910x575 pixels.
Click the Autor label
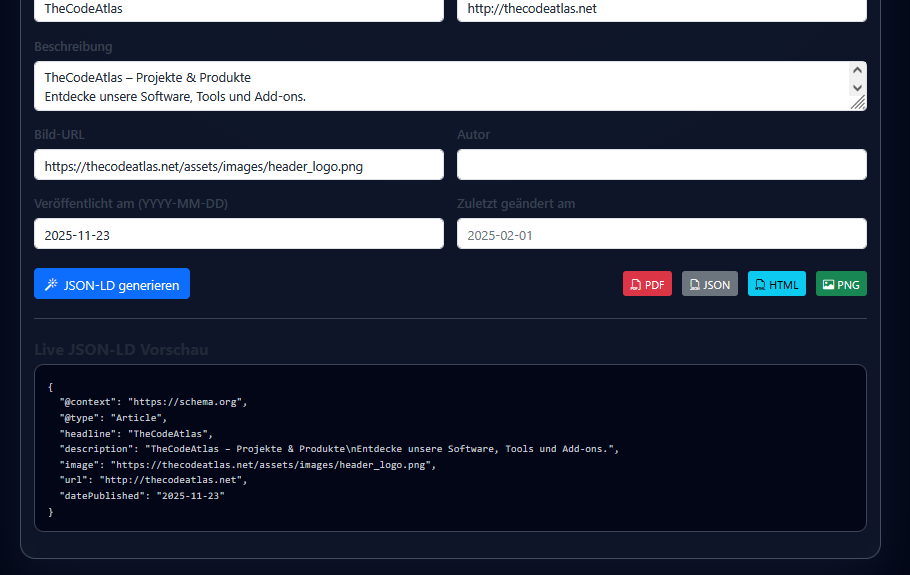[x=474, y=135]
